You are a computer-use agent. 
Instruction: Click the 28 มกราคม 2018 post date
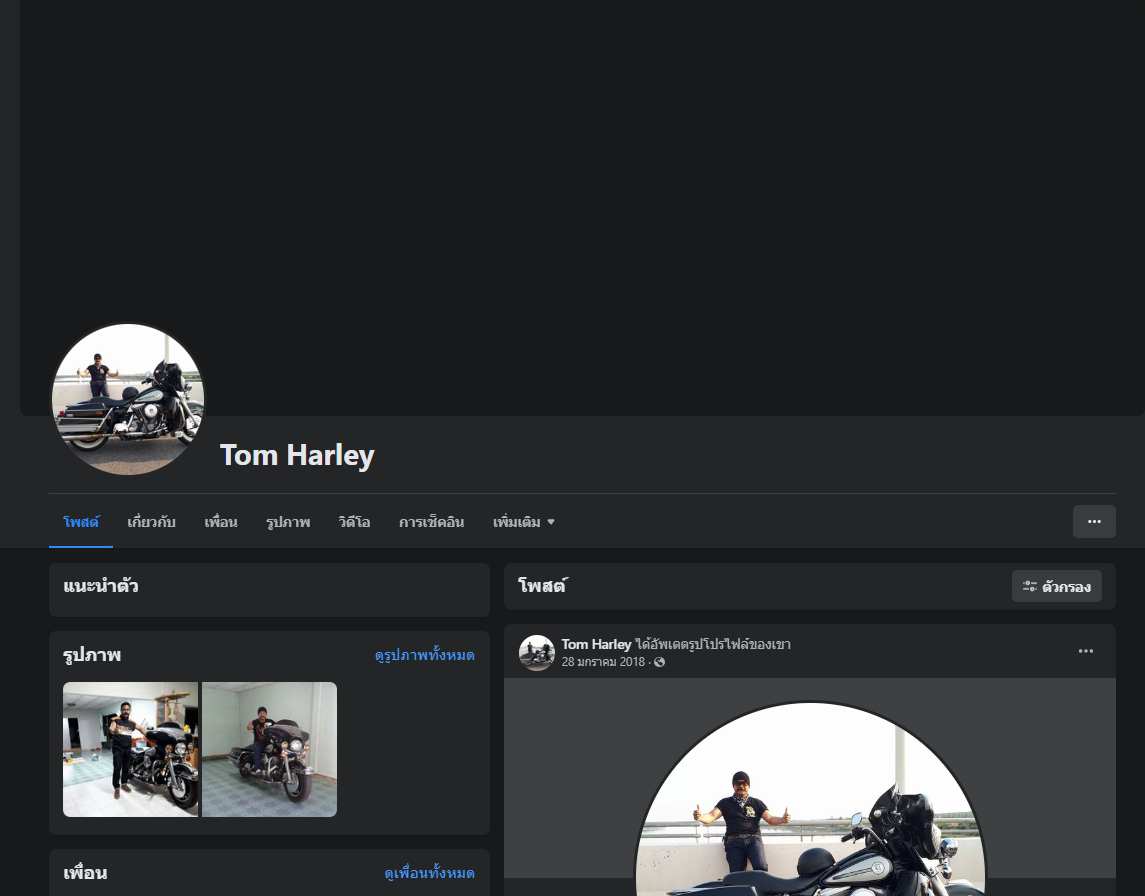[603, 662]
